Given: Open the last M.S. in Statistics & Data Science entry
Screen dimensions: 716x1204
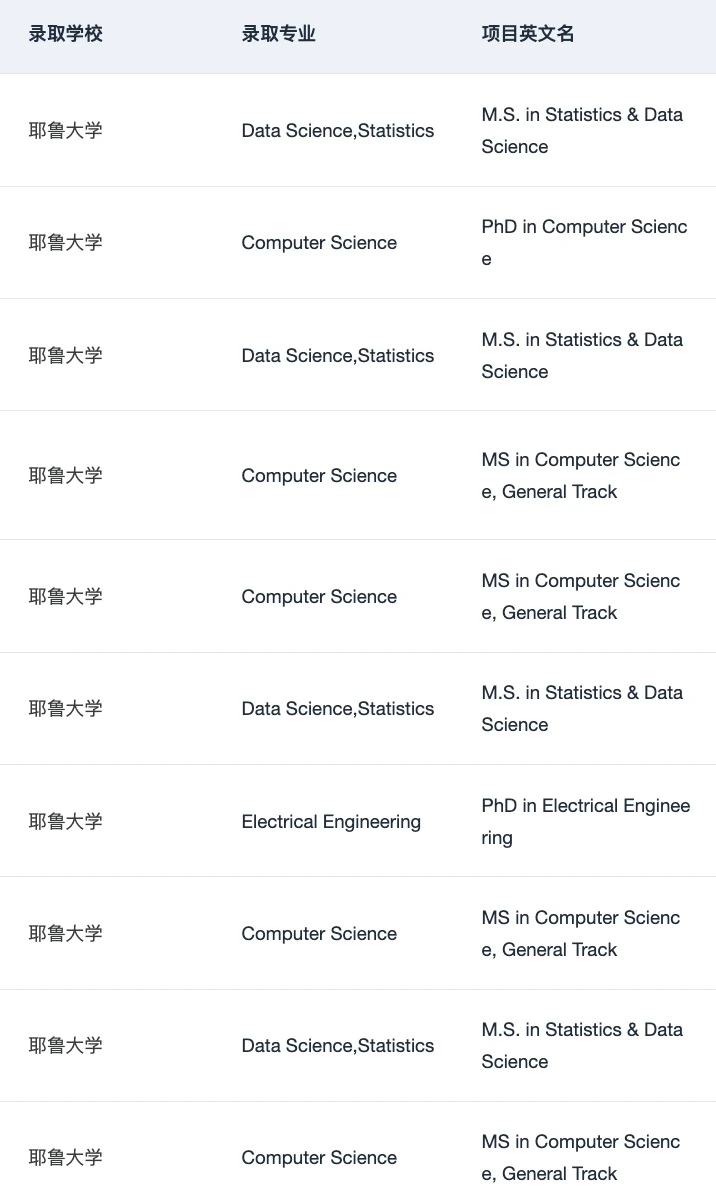Looking at the screenshot, I should pyautogui.click(x=582, y=1046).
